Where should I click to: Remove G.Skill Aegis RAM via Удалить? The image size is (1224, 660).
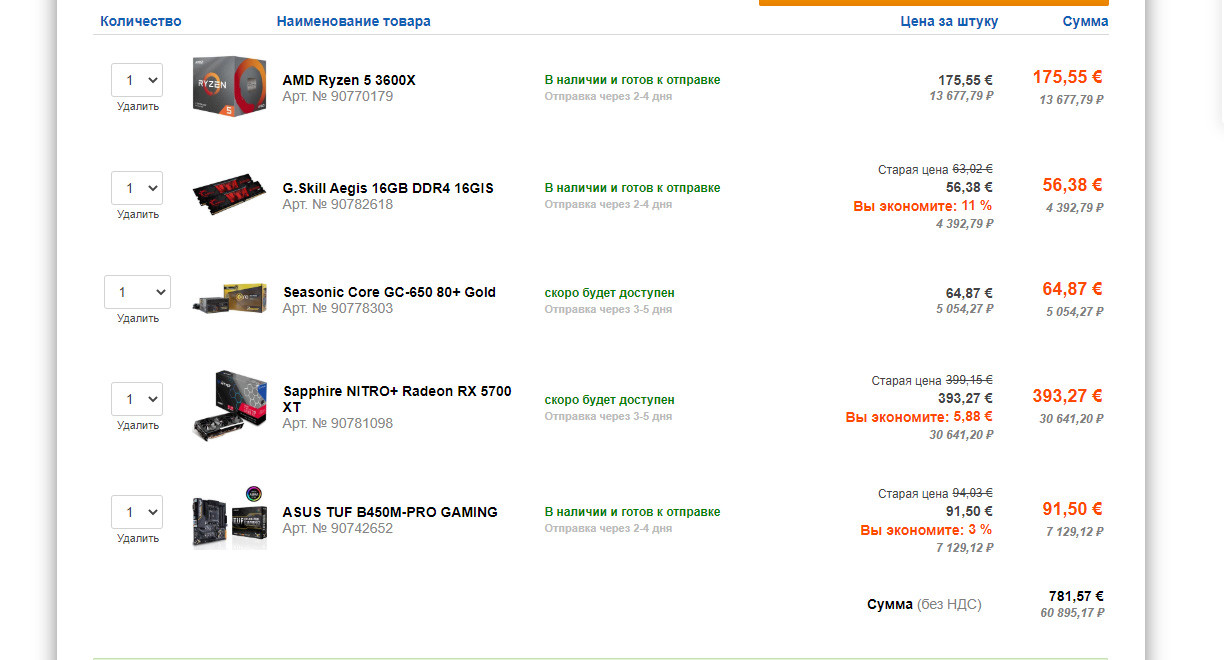[137, 214]
